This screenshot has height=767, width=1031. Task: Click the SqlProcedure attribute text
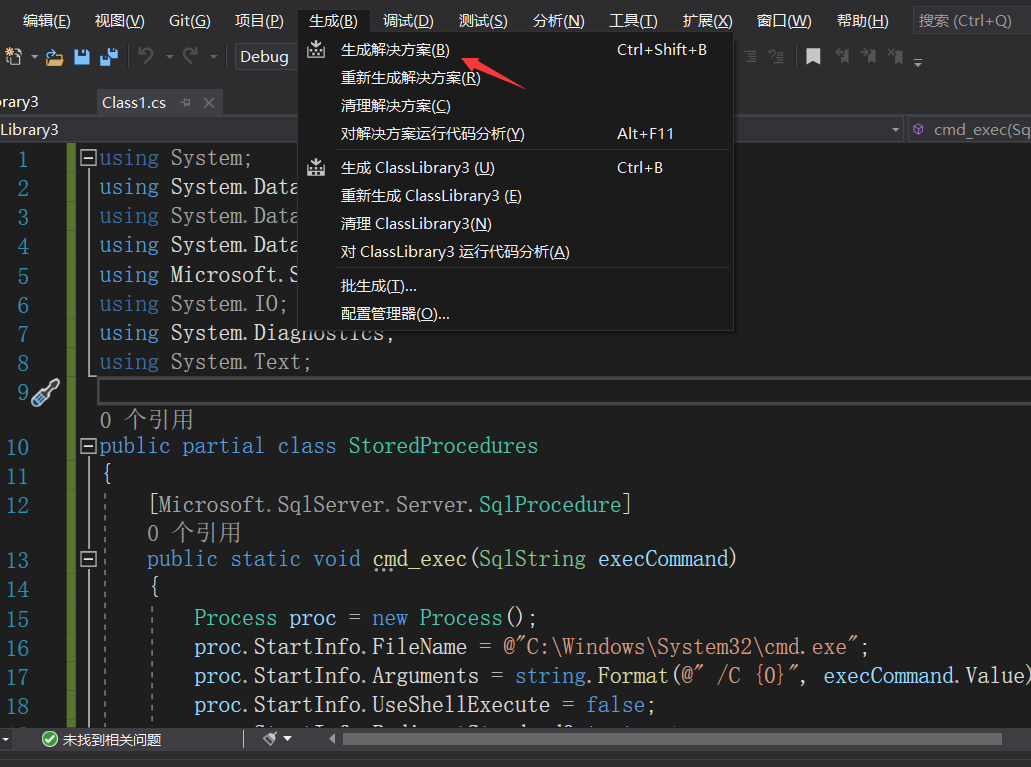pyautogui.click(x=550, y=505)
